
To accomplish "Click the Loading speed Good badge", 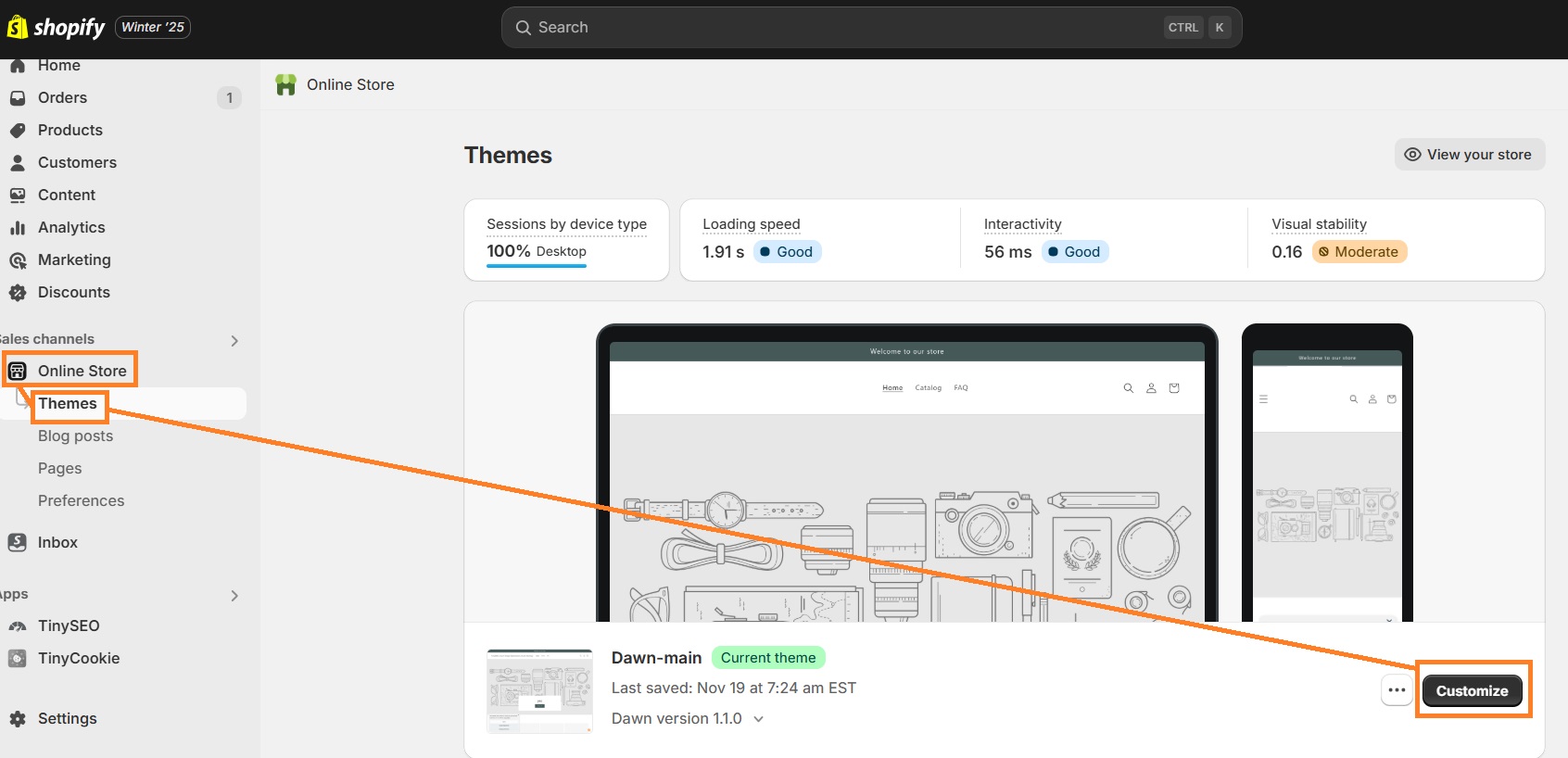I will click(788, 252).
